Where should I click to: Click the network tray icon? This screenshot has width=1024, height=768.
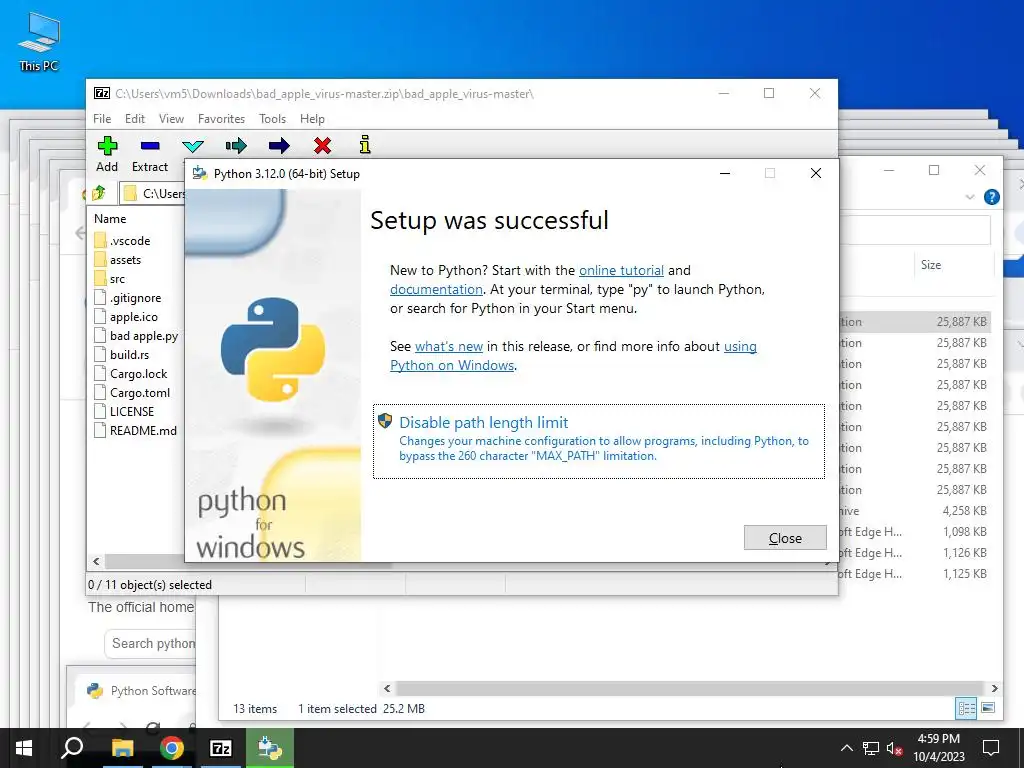click(871, 748)
